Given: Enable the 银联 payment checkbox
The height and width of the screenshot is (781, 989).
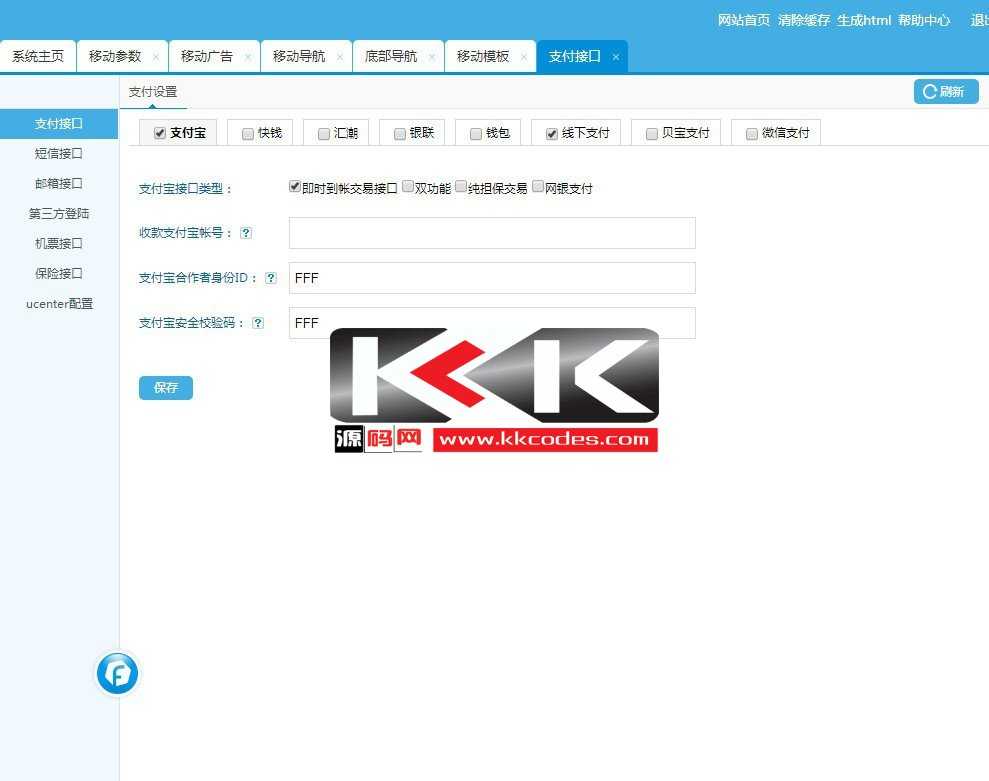Looking at the screenshot, I should coord(400,134).
